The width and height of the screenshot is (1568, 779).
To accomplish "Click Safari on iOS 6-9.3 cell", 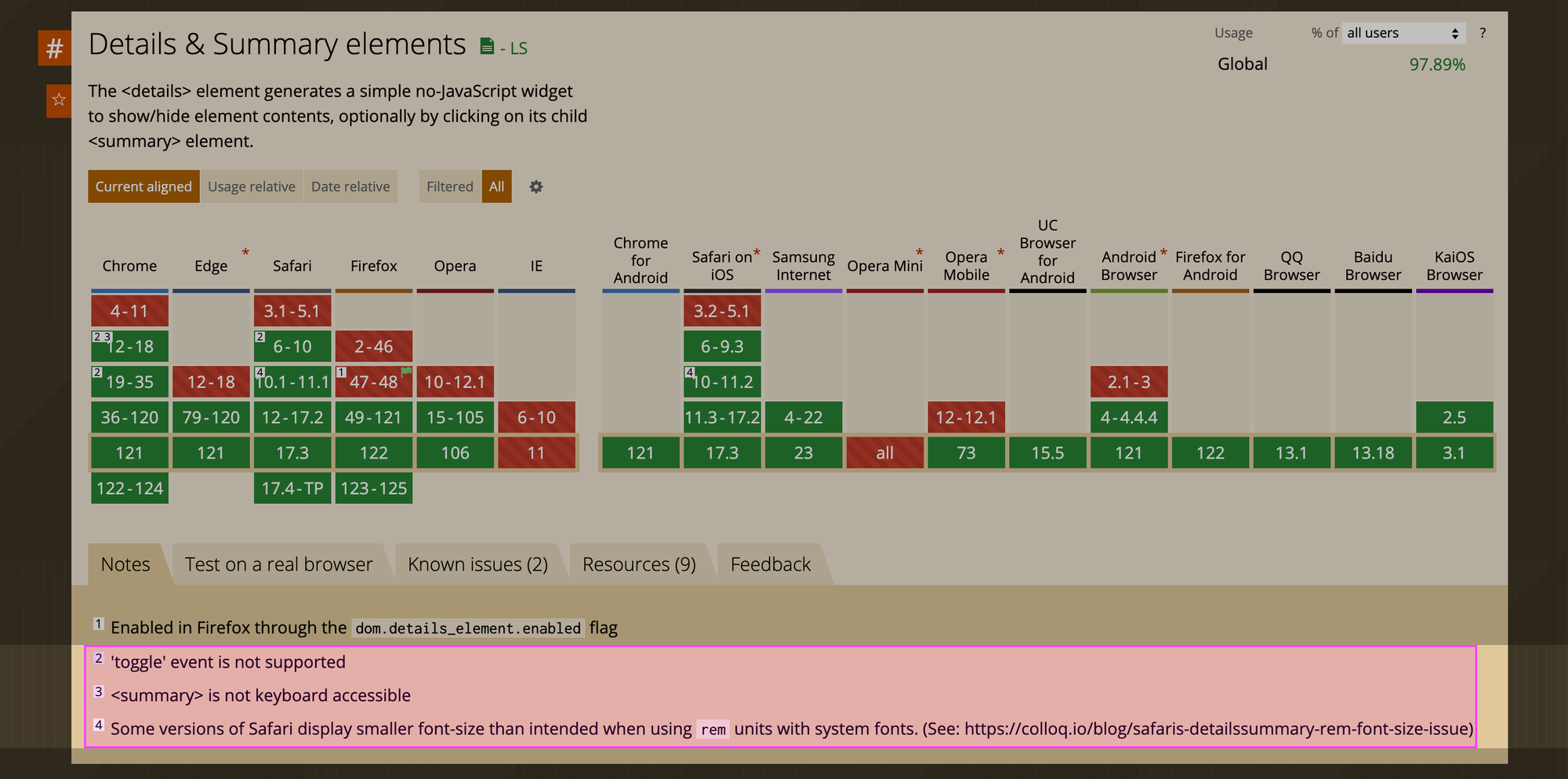I will click(722, 346).
